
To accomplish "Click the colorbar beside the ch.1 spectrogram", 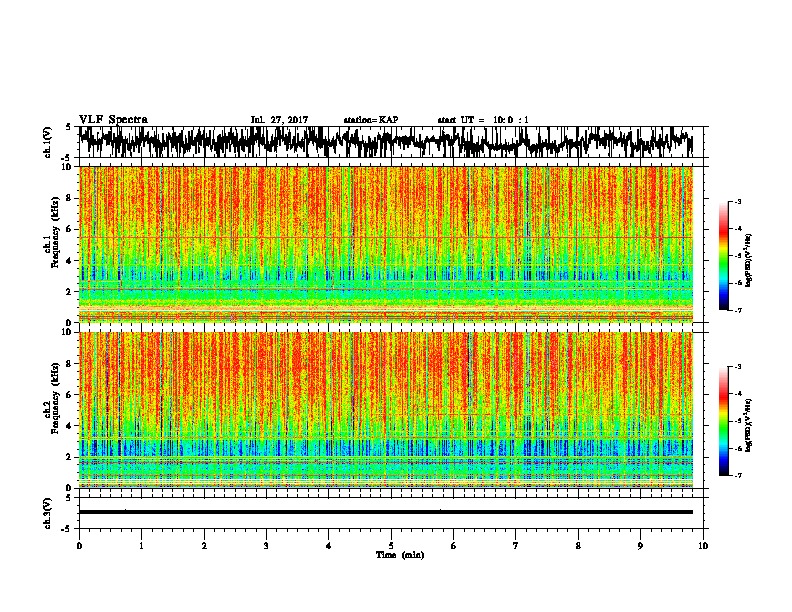I will (x=723, y=256).
